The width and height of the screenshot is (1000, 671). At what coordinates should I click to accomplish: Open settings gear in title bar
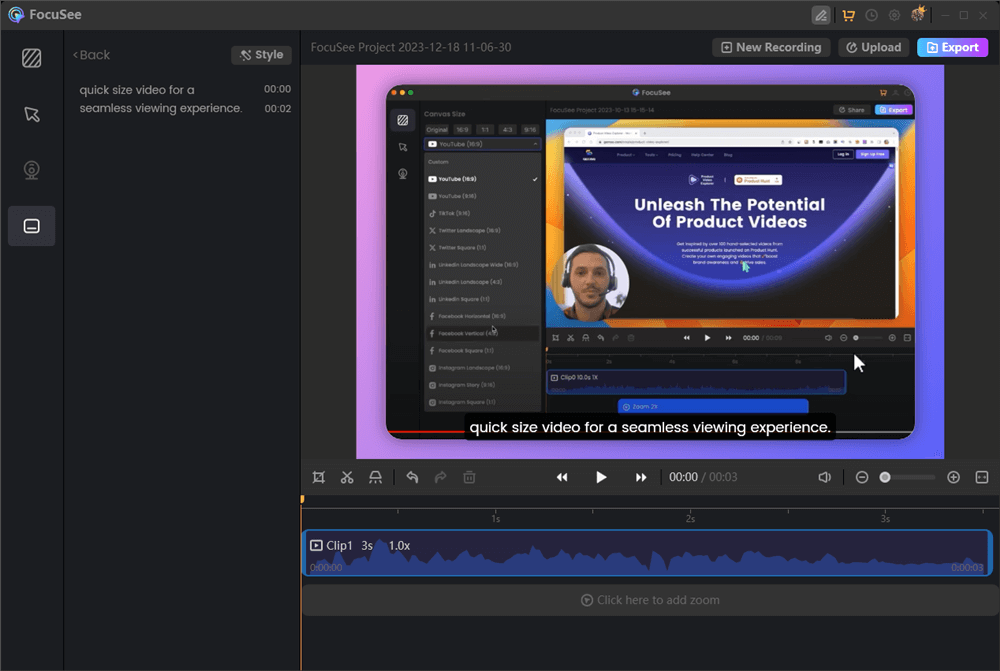click(x=894, y=15)
